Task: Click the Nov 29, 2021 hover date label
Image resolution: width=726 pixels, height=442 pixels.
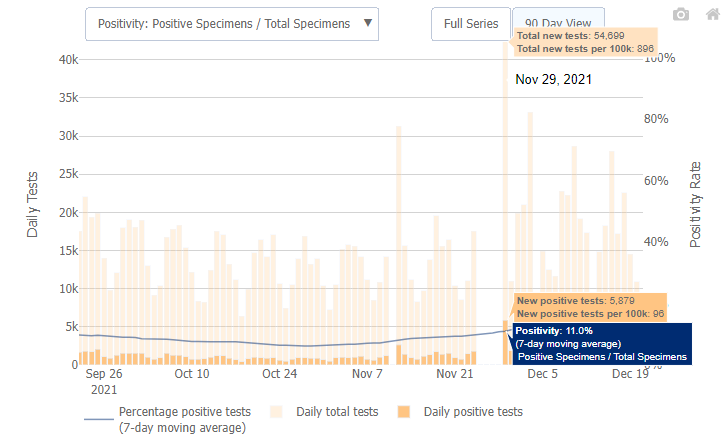Action: (x=559, y=79)
